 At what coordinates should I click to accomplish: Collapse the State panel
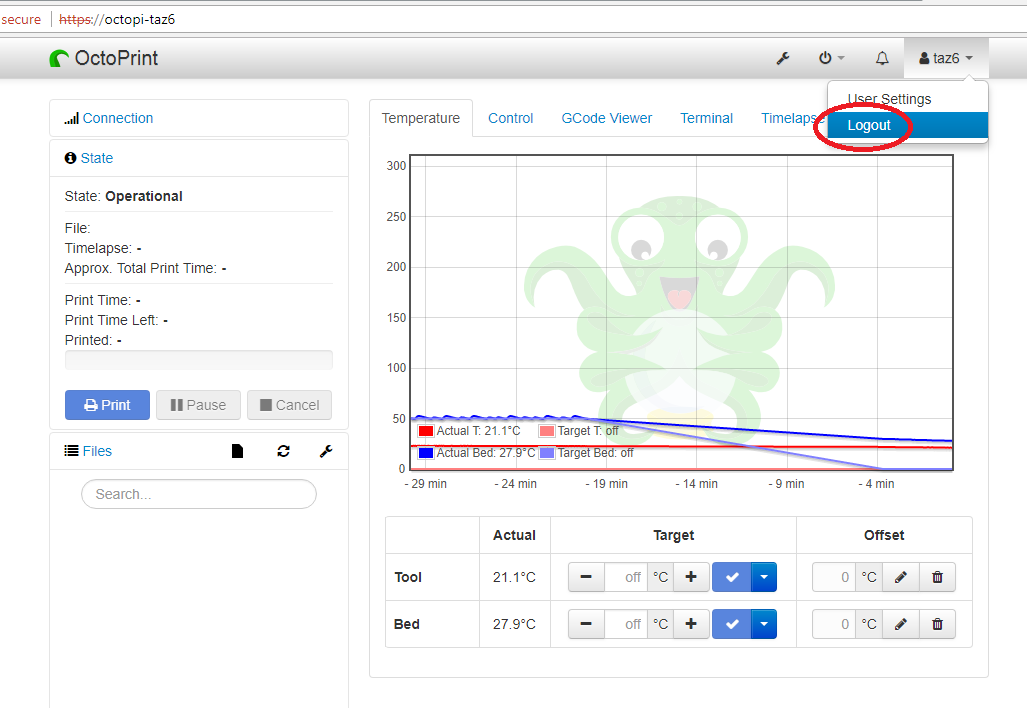click(97, 158)
